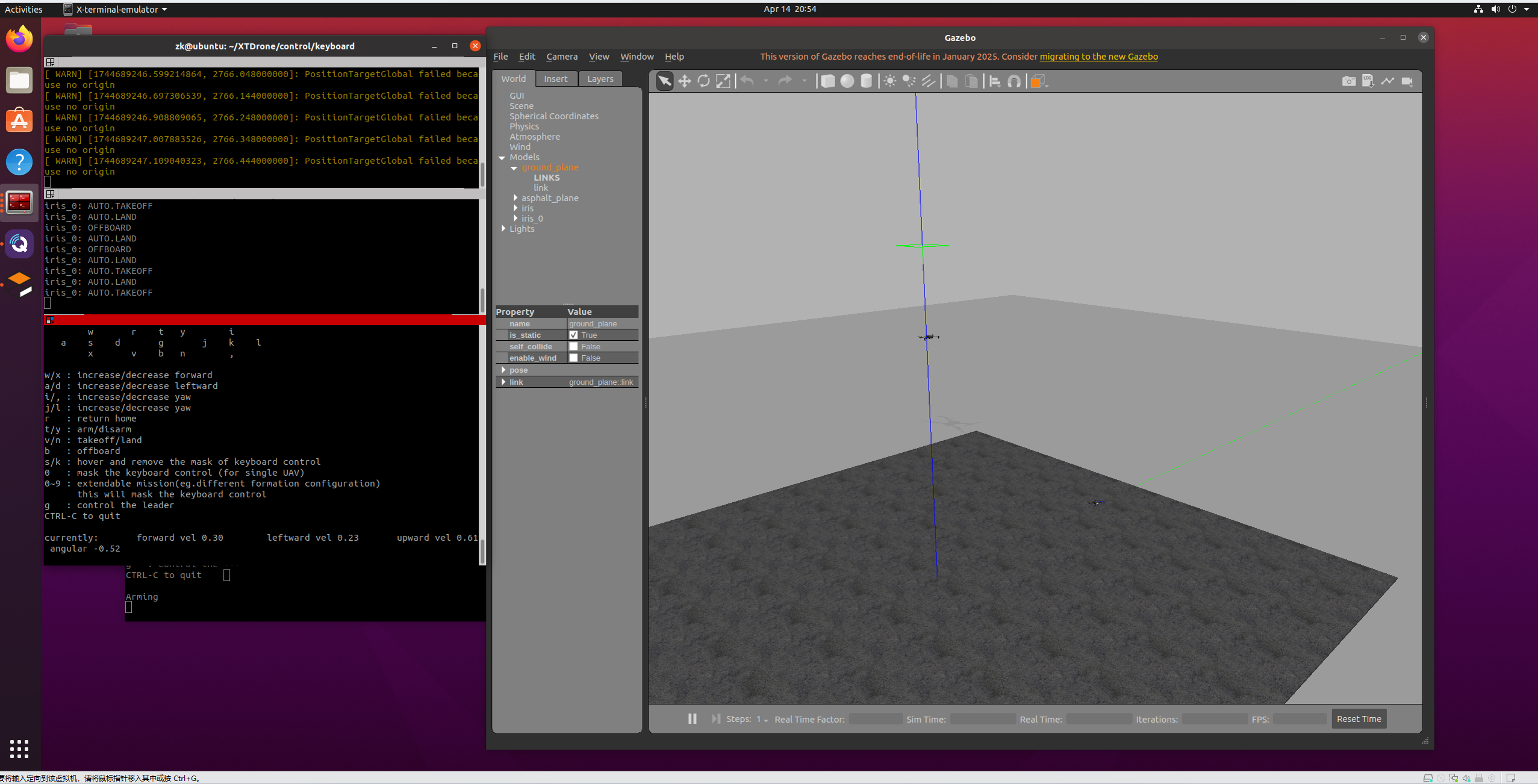Expand the Lights tree node

tap(503, 228)
